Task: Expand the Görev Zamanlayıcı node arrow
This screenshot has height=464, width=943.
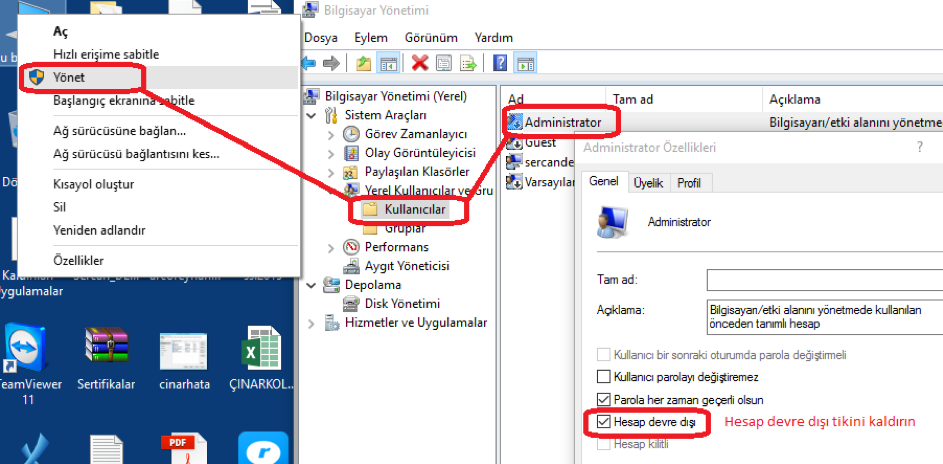Action: [x=331, y=134]
